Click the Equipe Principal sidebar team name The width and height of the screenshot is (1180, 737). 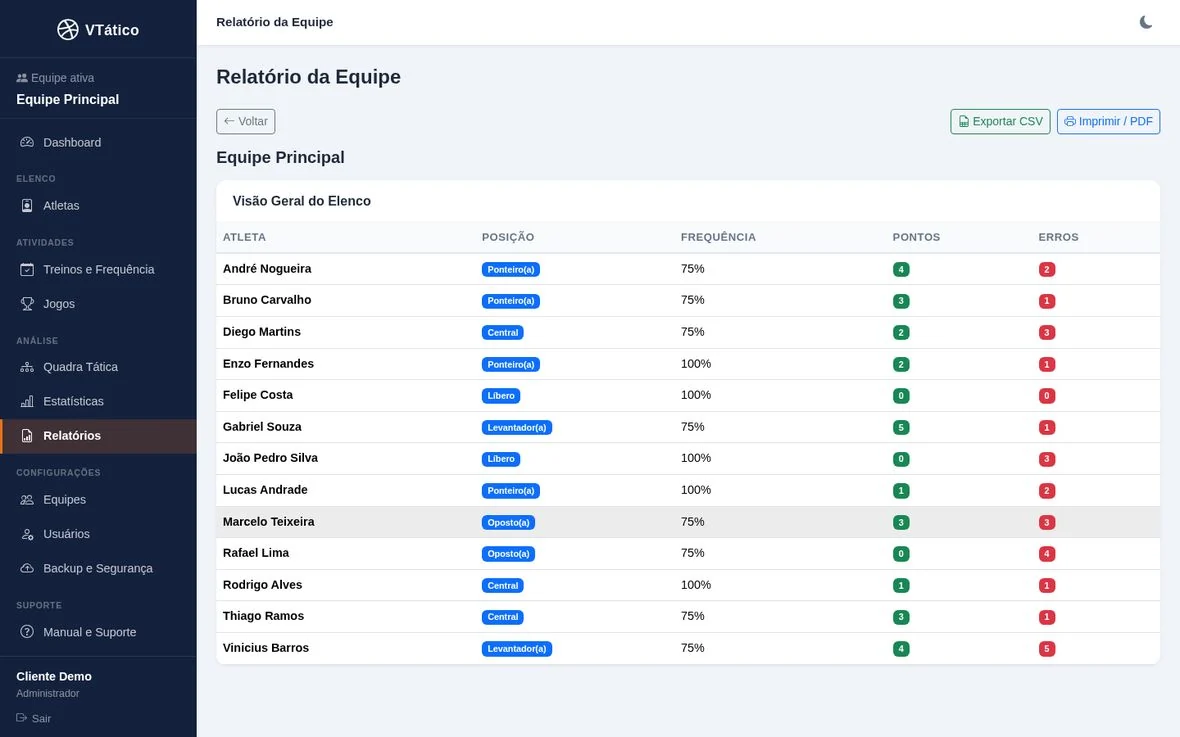68,99
